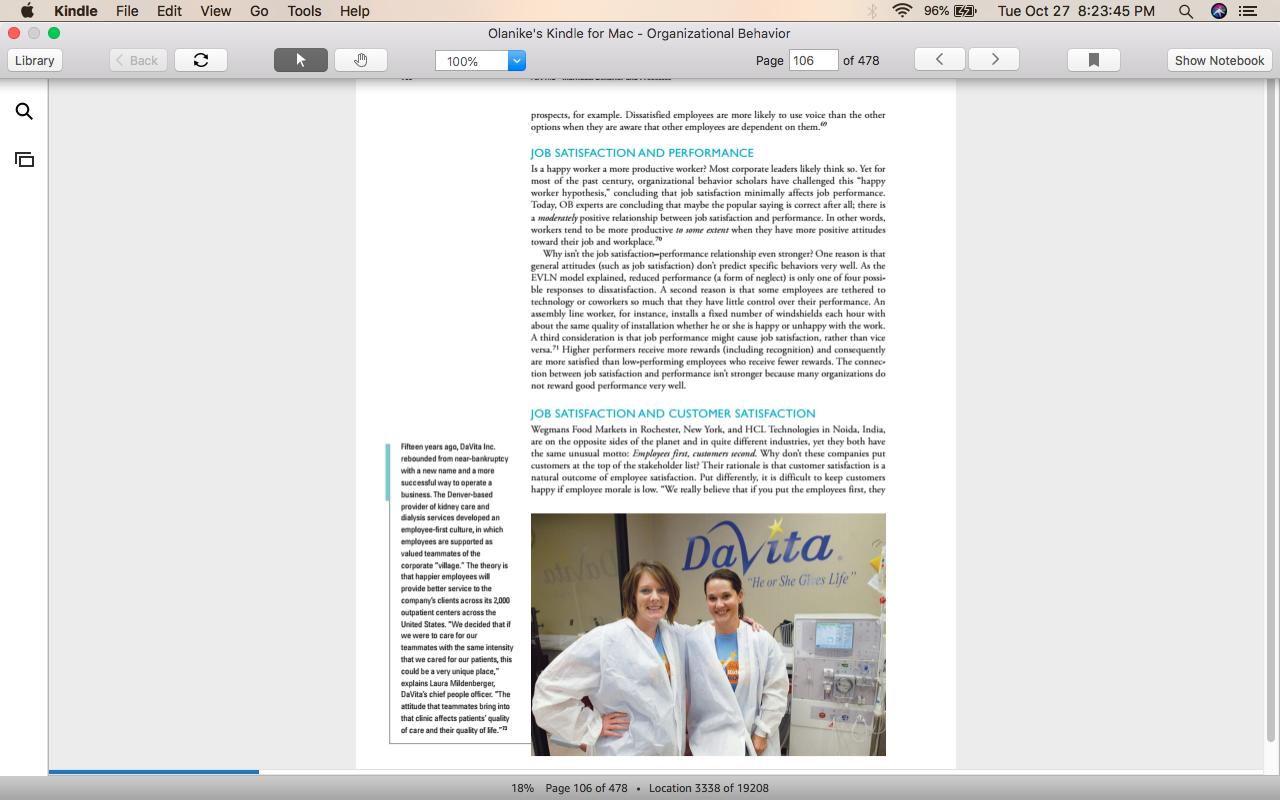
Task: Click the sync refresh icon button
Action: (x=201, y=60)
